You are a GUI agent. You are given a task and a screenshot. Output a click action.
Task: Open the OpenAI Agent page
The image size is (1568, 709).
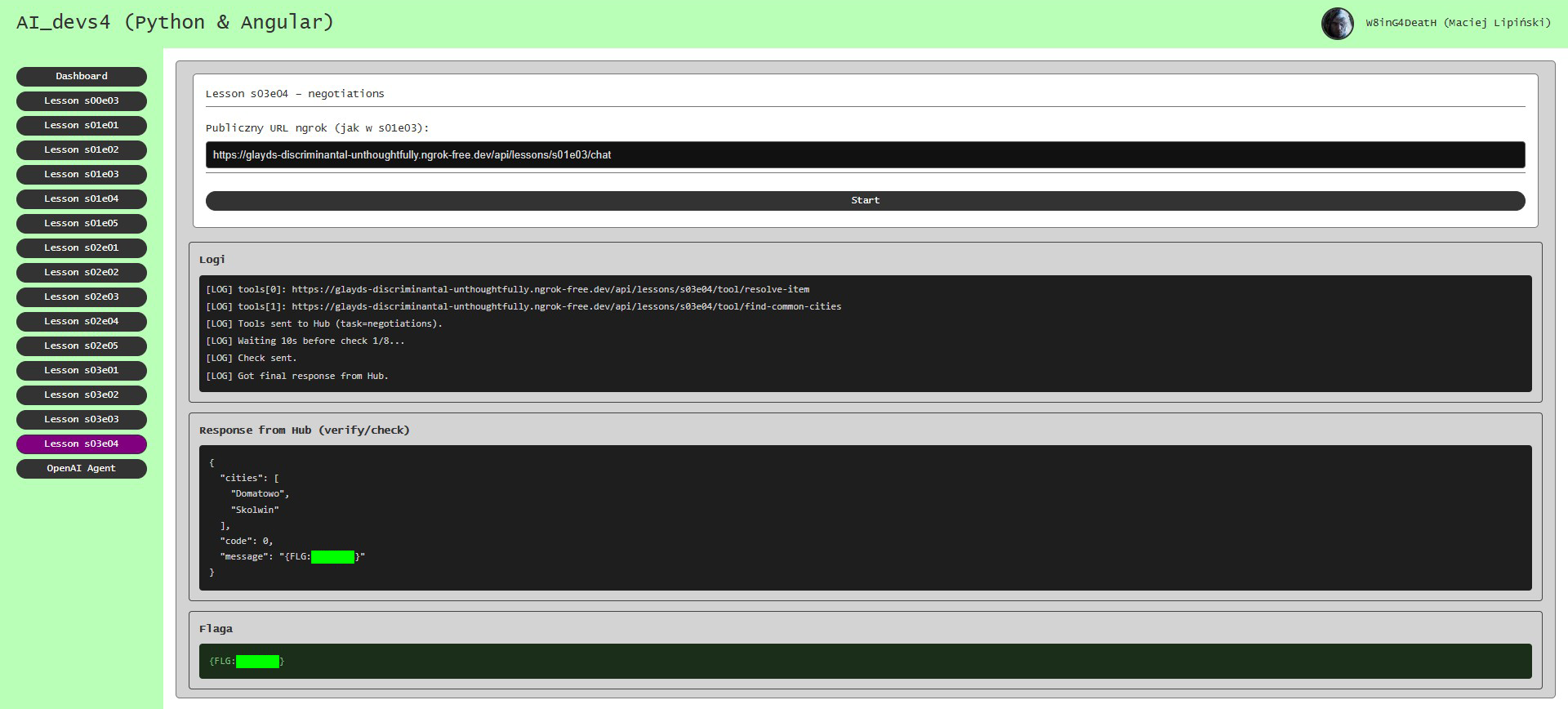pos(82,468)
